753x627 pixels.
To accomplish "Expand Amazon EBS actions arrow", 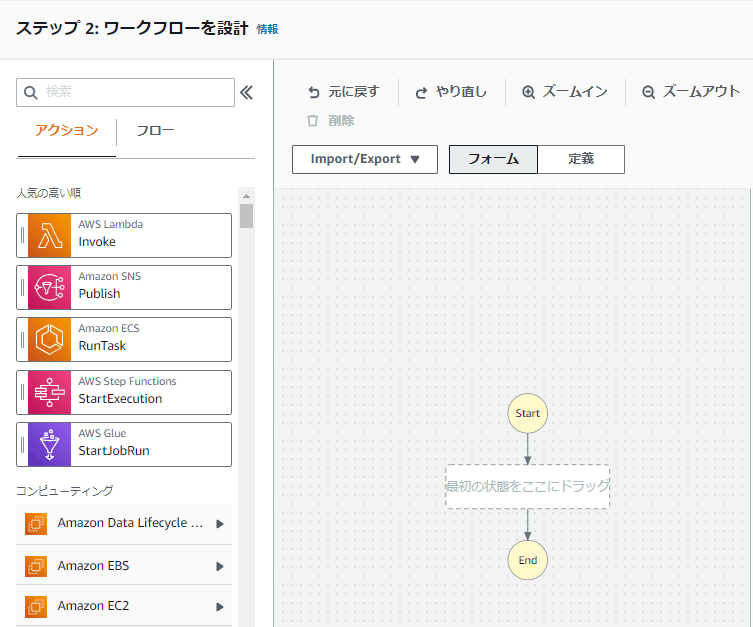I will 220,567.
